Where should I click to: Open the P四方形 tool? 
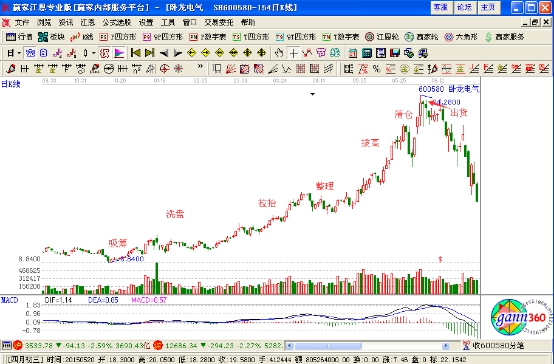point(118,37)
